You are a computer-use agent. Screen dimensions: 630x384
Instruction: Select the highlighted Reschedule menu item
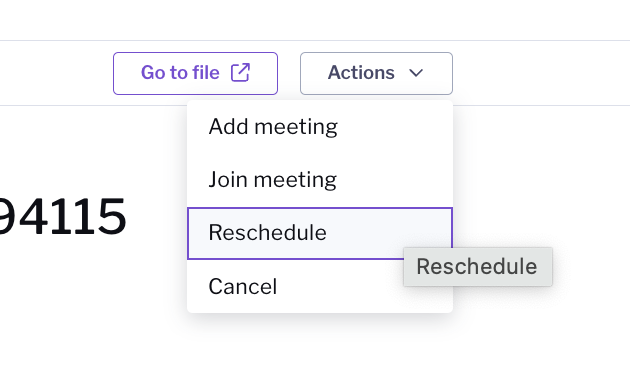(320, 233)
